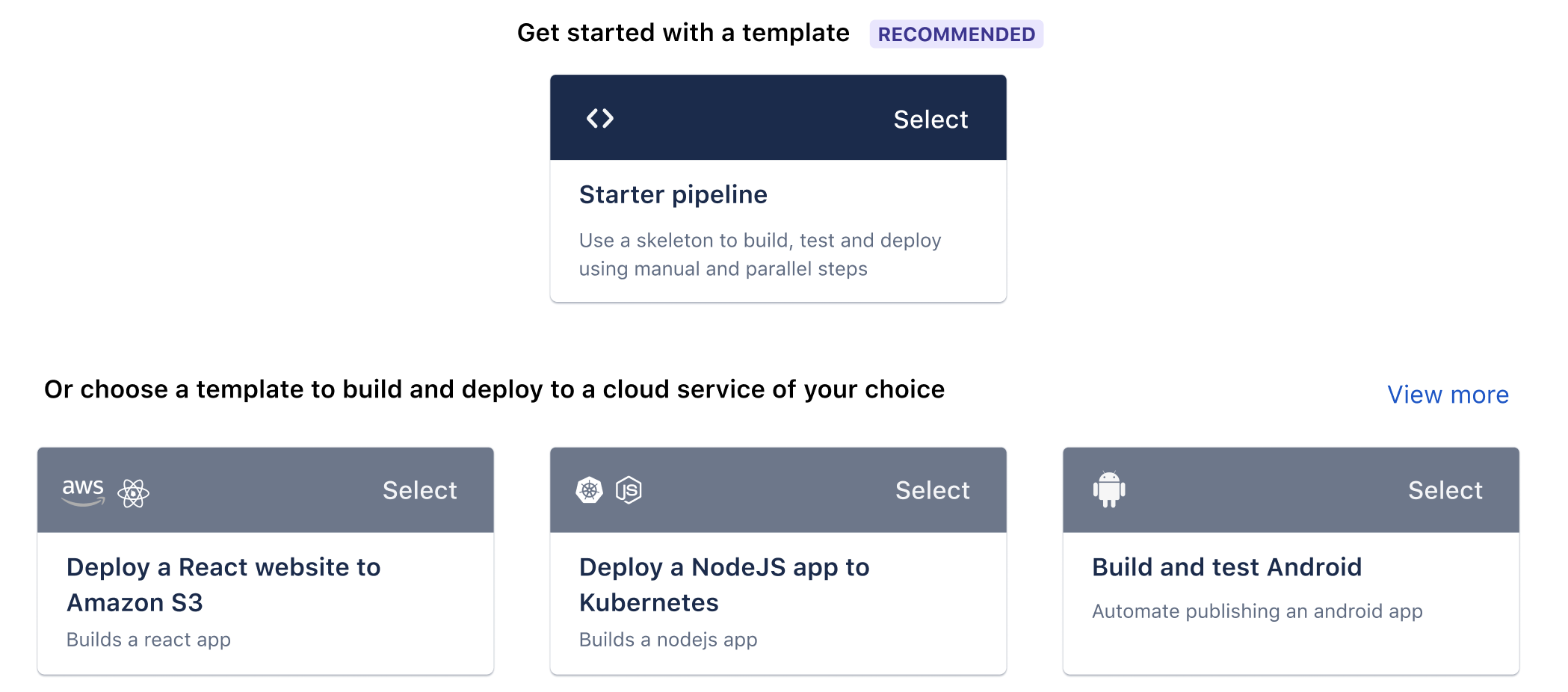Click the Kubernetes wheel icon
1568x692 pixels.
pyautogui.click(x=589, y=490)
